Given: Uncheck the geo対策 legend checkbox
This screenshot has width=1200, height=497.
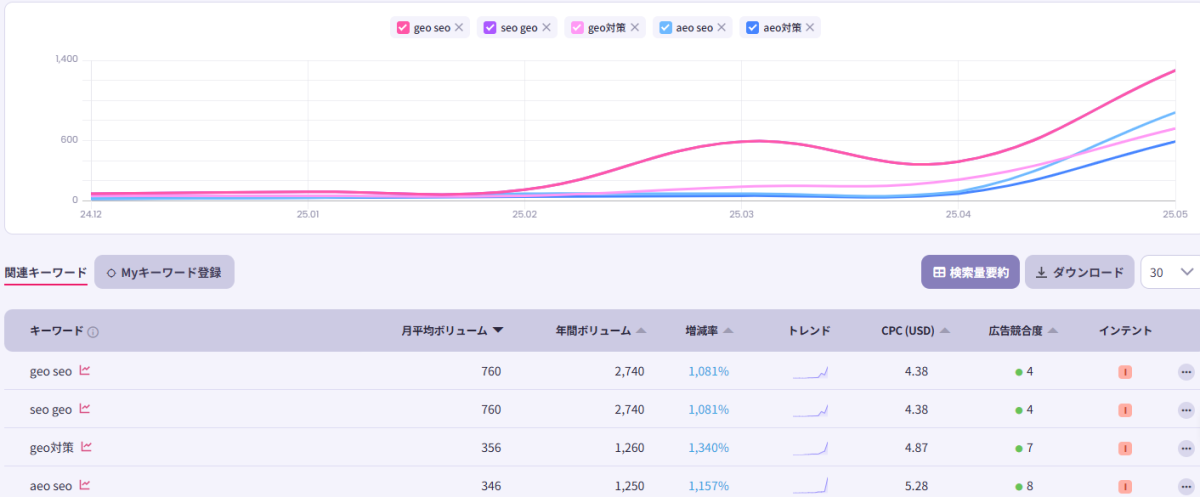Looking at the screenshot, I should point(577,28).
